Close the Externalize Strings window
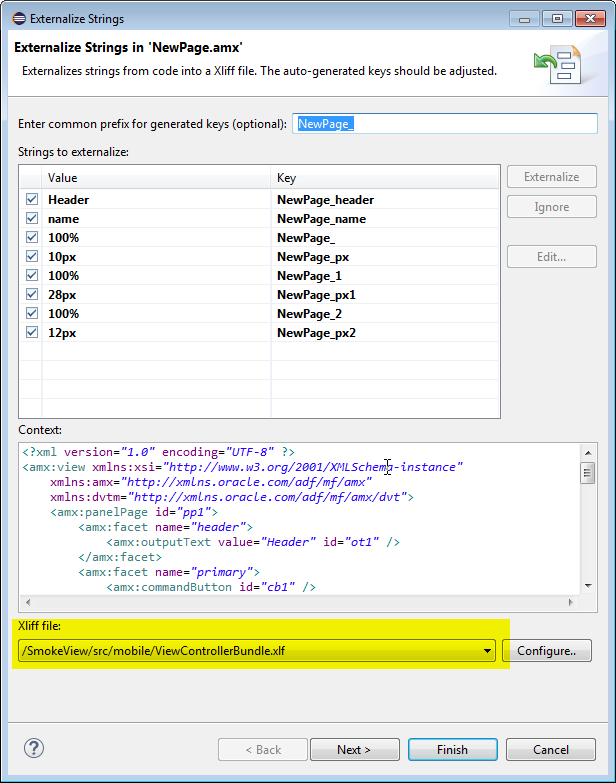 pos(590,19)
